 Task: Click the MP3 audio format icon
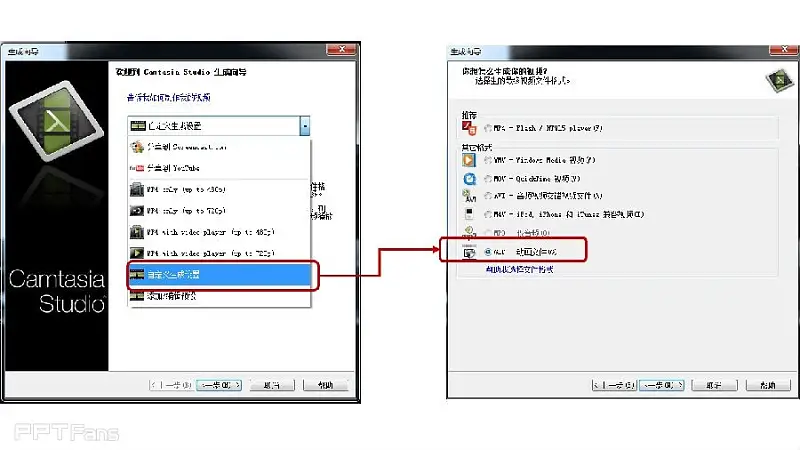tap(469, 233)
